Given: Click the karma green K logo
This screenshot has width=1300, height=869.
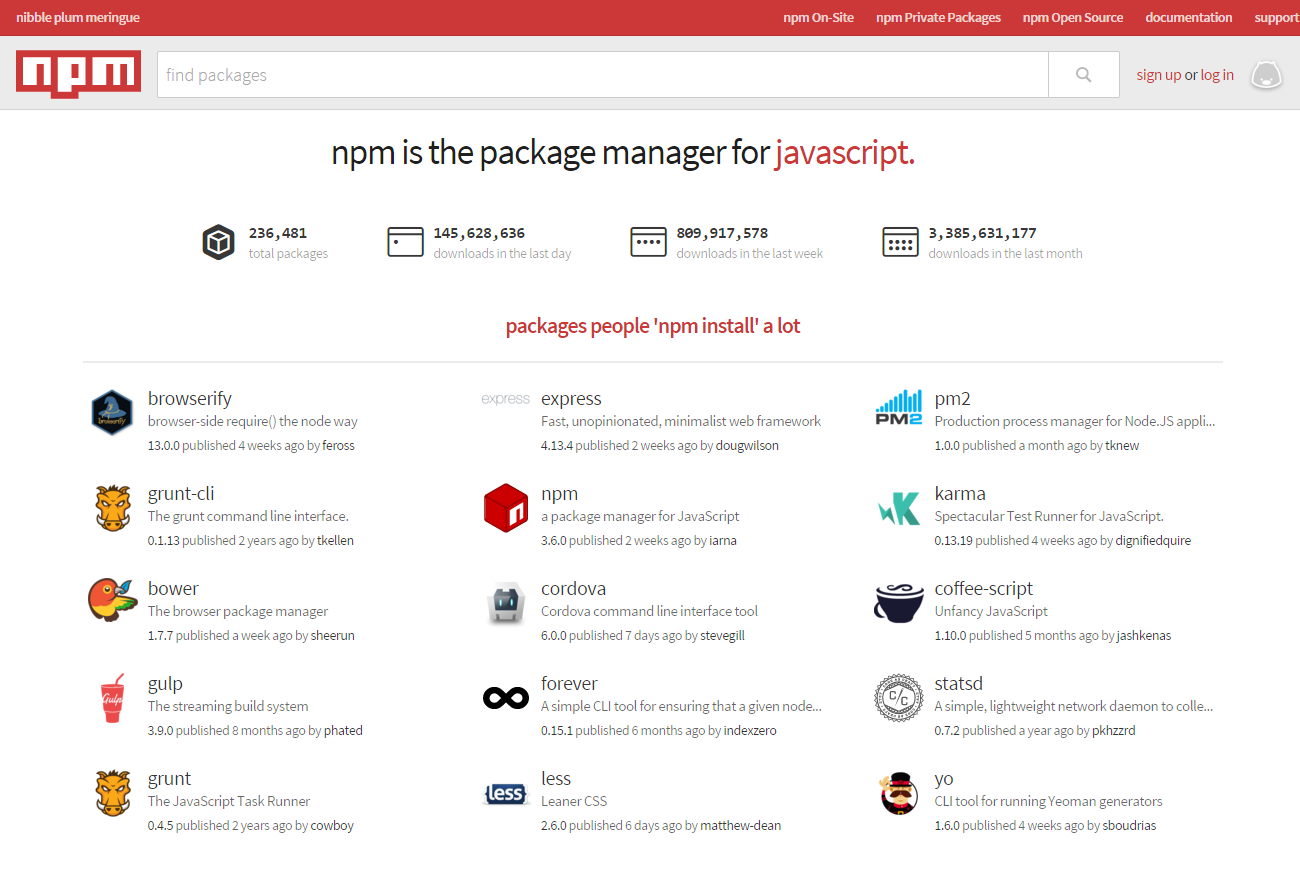Looking at the screenshot, I should (x=899, y=508).
